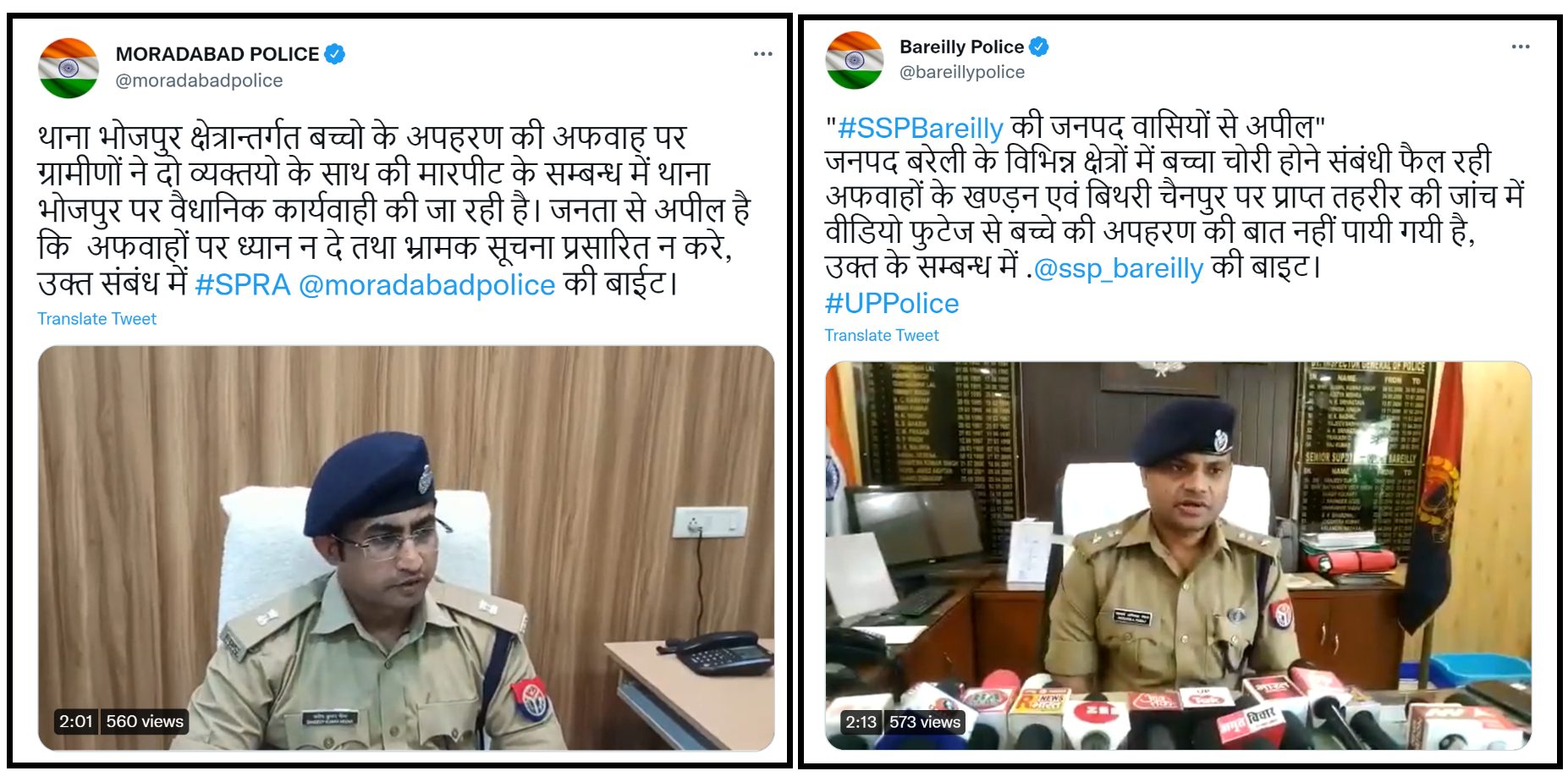
Task: Open Moradabad Police profile avatar
Action: tap(69, 68)
